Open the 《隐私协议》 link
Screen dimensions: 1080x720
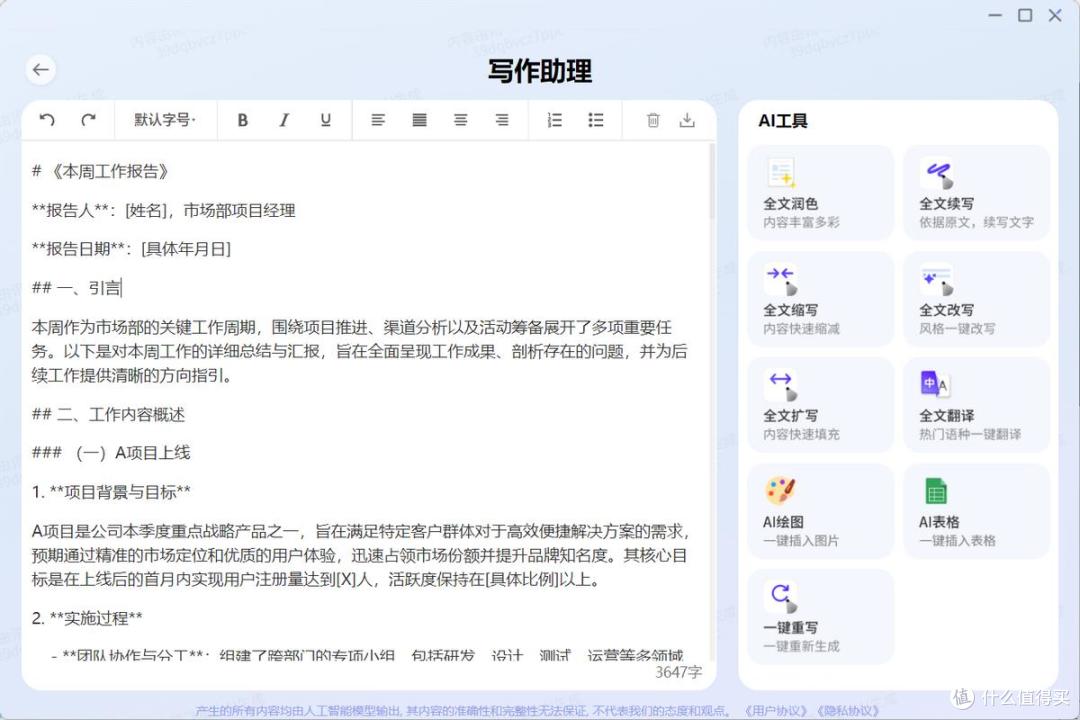[x=848, y=710]
